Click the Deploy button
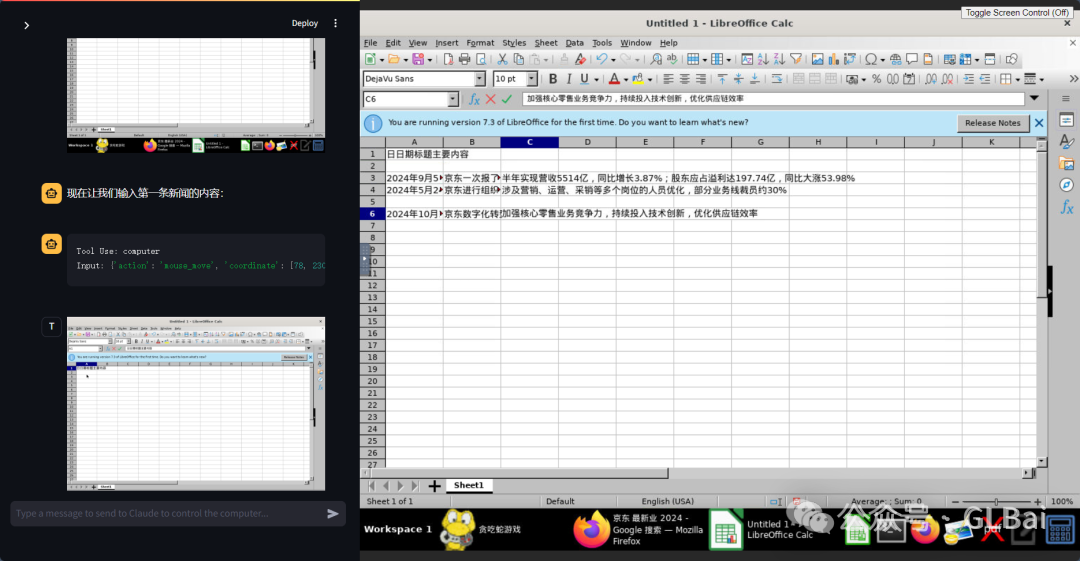Viewport: 1080px width, 561px height. (x=305, y=23)
